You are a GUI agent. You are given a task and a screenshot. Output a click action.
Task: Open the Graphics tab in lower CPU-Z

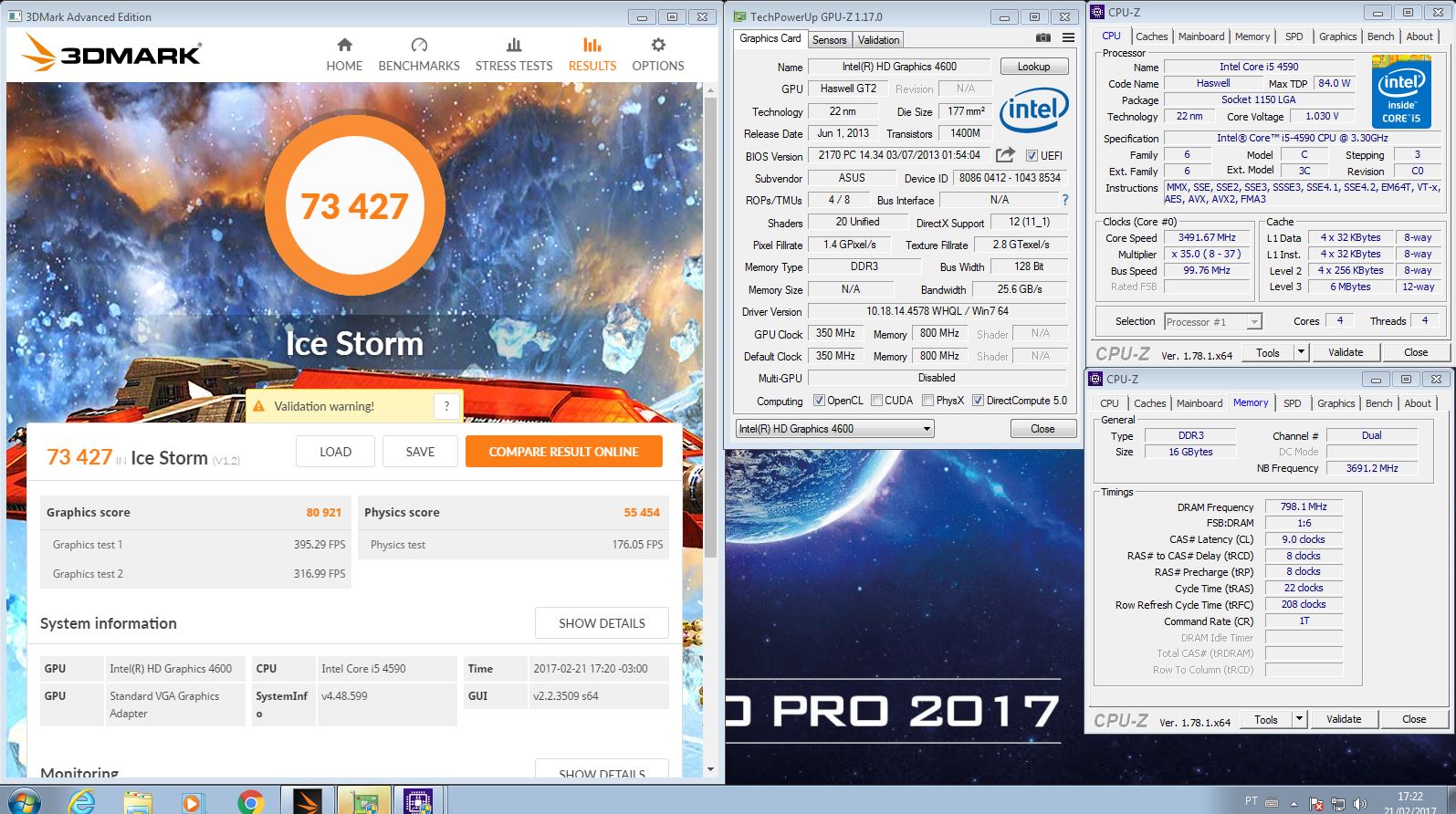[x=1336, y=403]
